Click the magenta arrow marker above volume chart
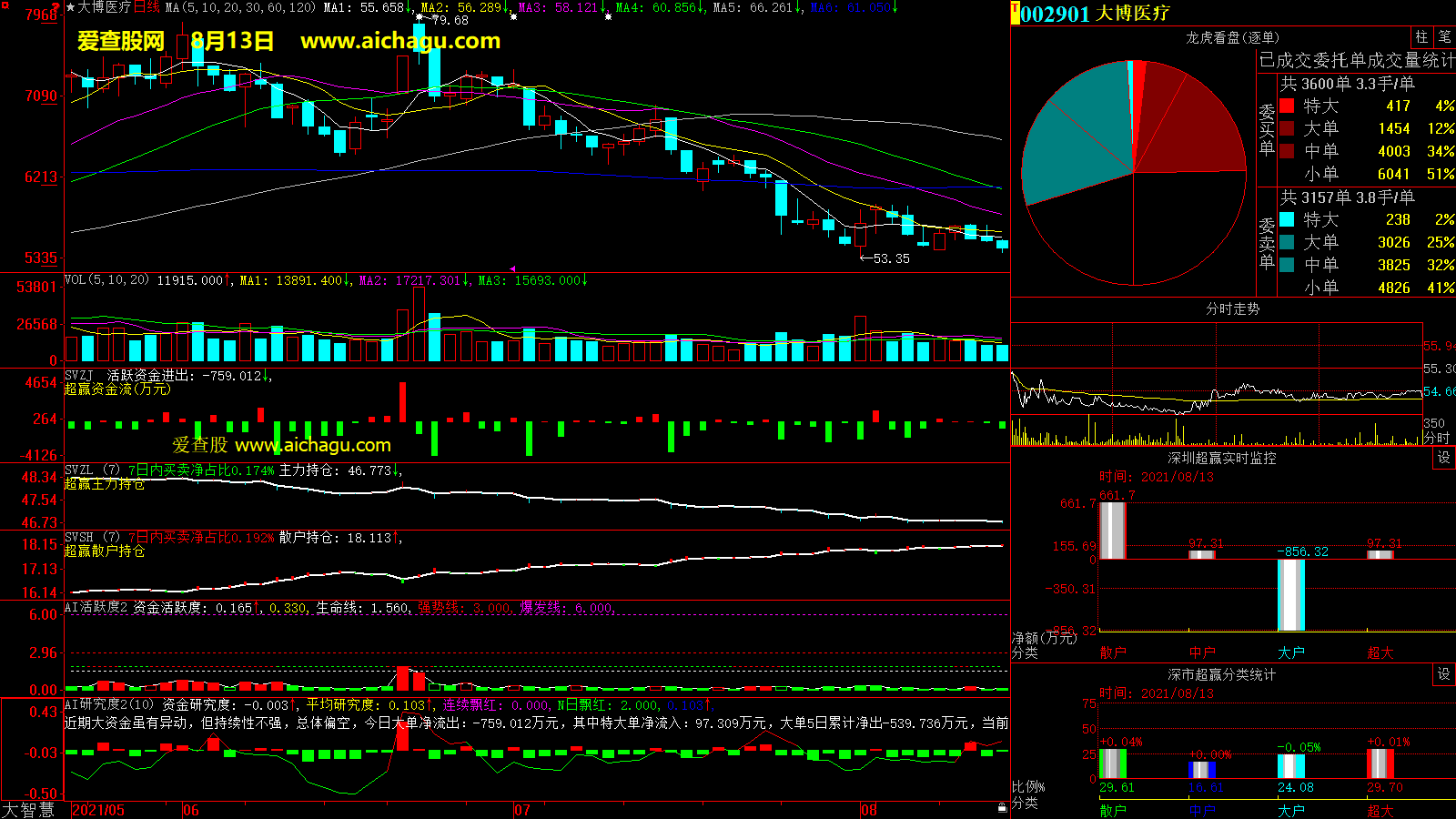This screenshot has width=1456, height=819. (512, 268)
